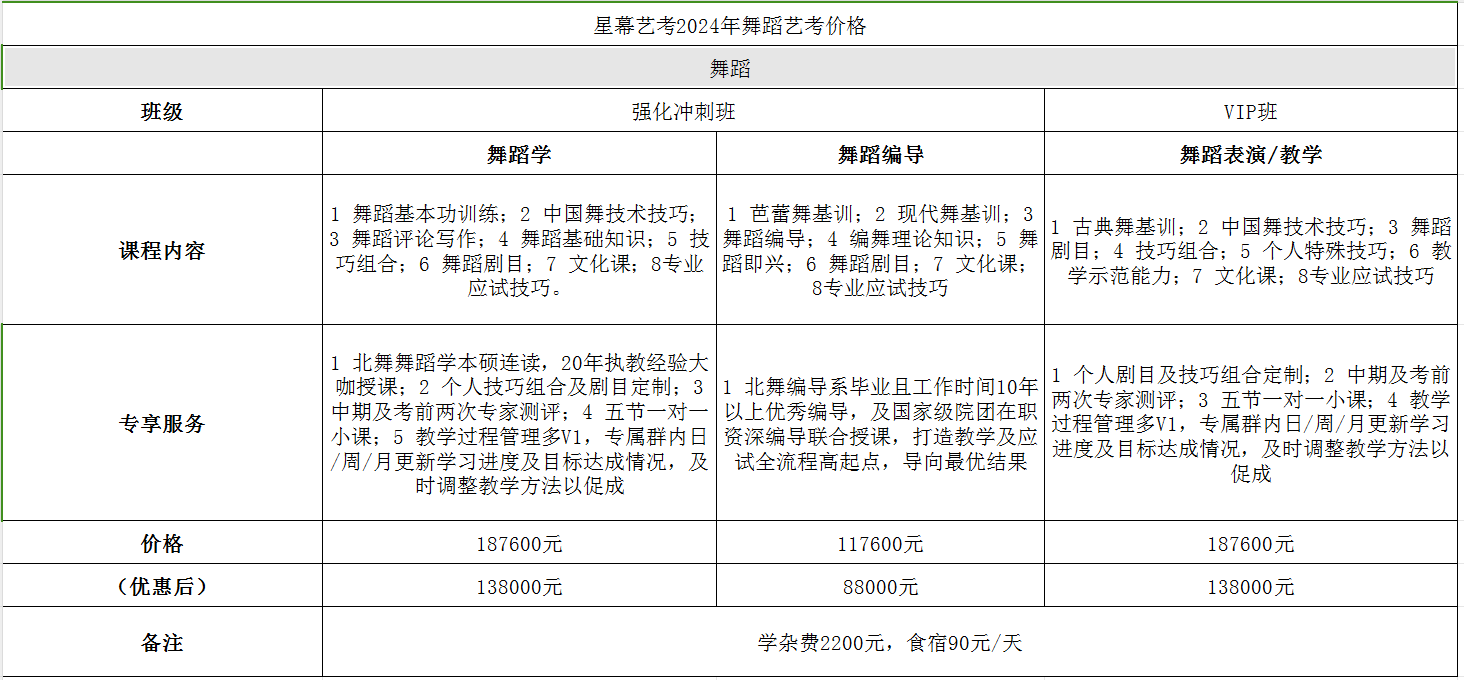
Task: Click the 专享服务 row label
Action: (160, 421)
